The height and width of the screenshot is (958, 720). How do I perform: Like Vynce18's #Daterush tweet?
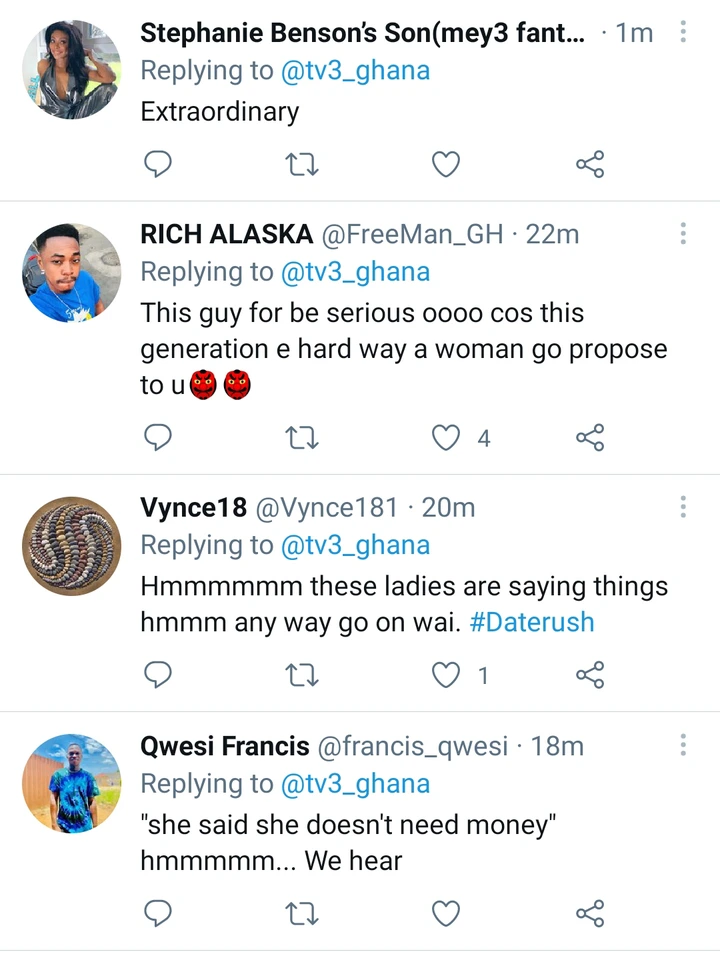tap(446, 676)
